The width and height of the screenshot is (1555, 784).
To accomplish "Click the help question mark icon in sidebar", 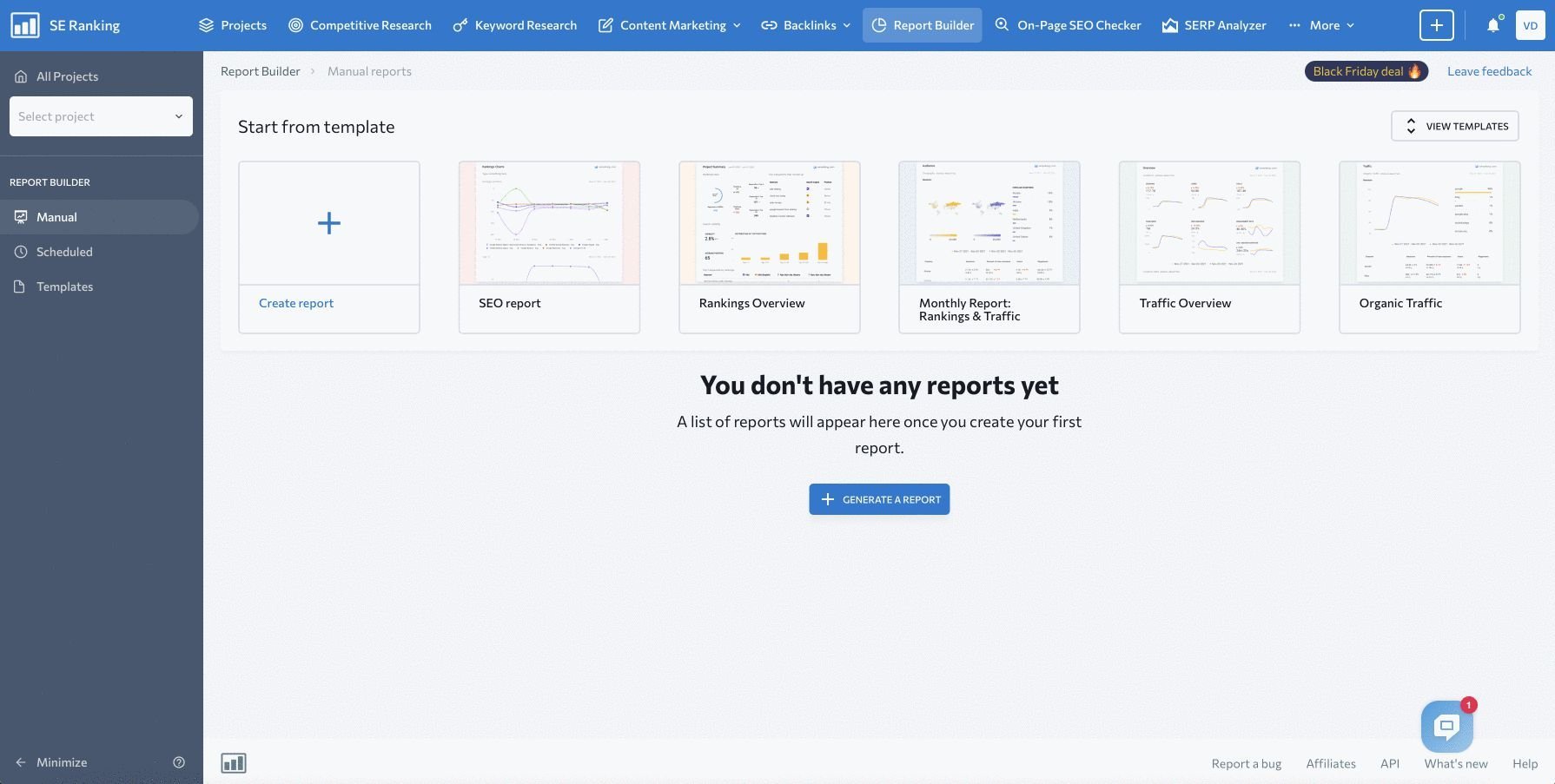I will click(x=179, y=762).
